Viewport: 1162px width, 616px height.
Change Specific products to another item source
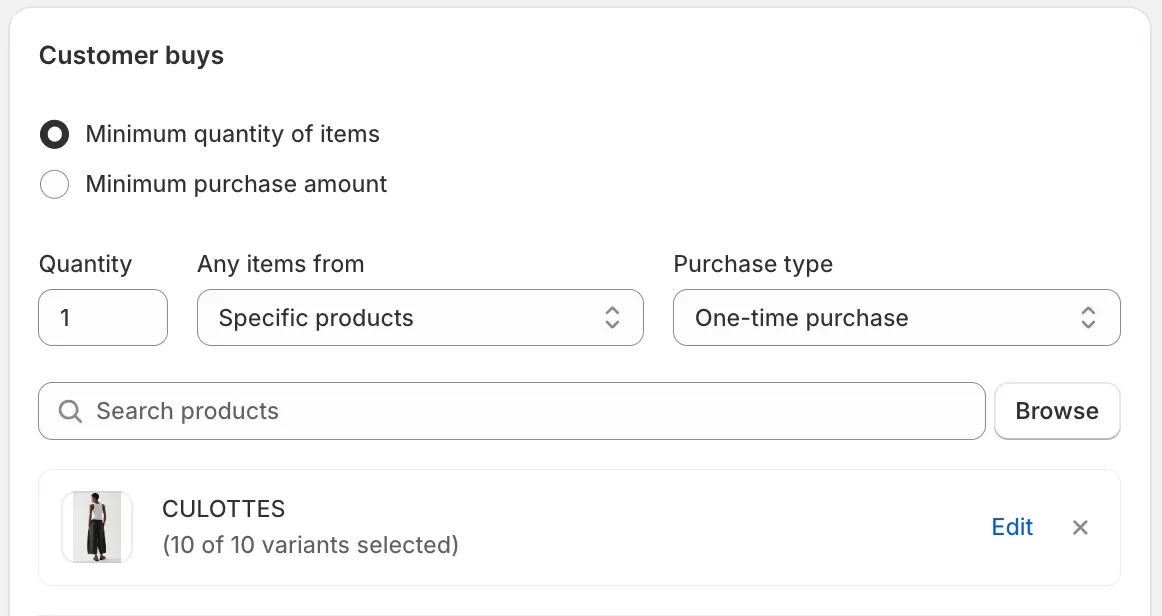[420, 317]
